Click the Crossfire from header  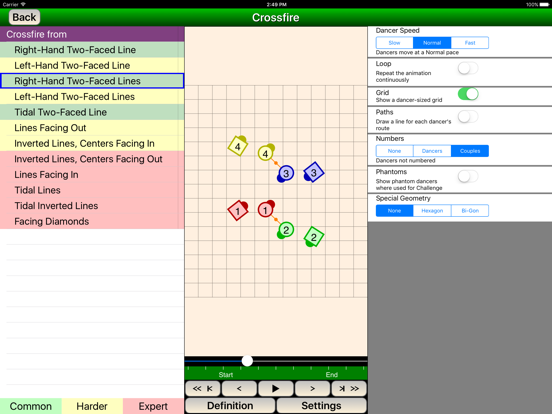point(92,34)
